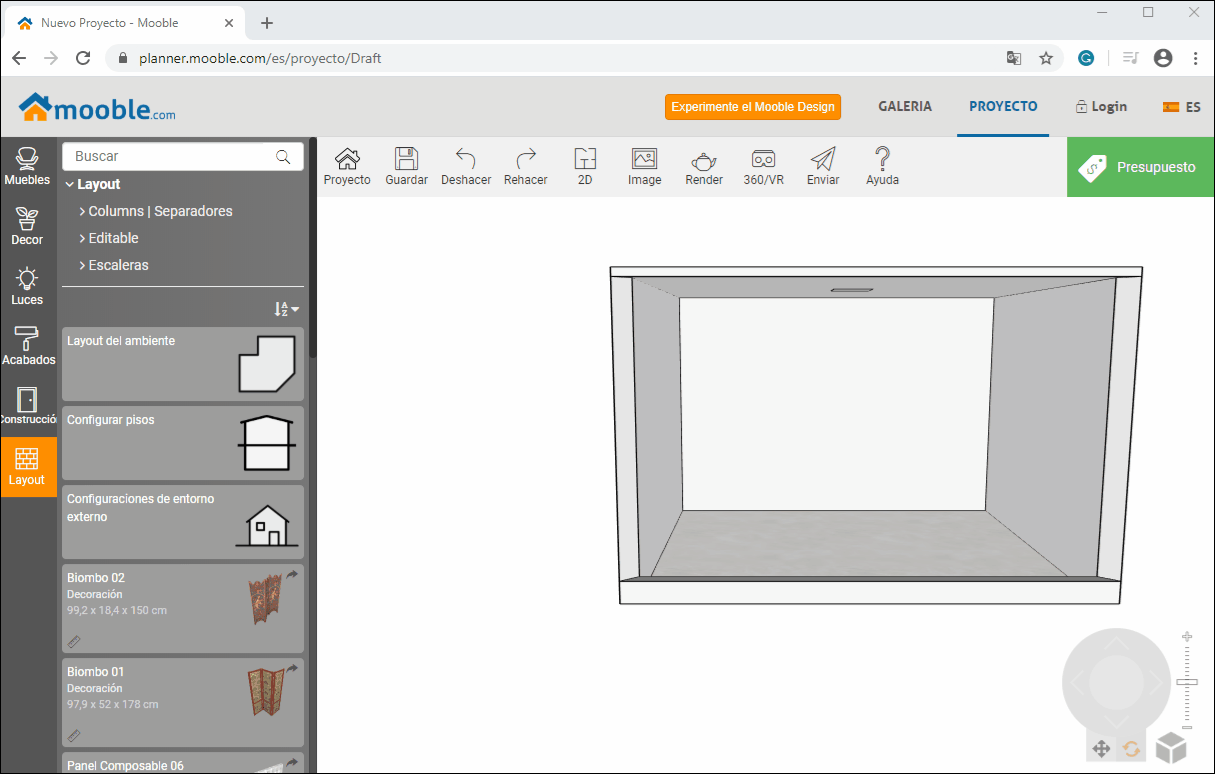The height and width of the screenshot is (774, 1215).
Task: Open the 360/VR viewer
Action: click(763, 166)
